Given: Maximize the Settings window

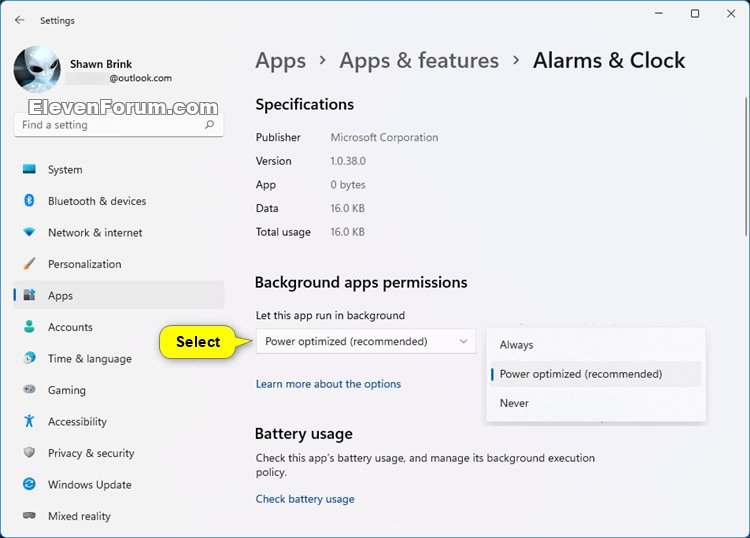Looking at the screenshot, I should [695, 13].
